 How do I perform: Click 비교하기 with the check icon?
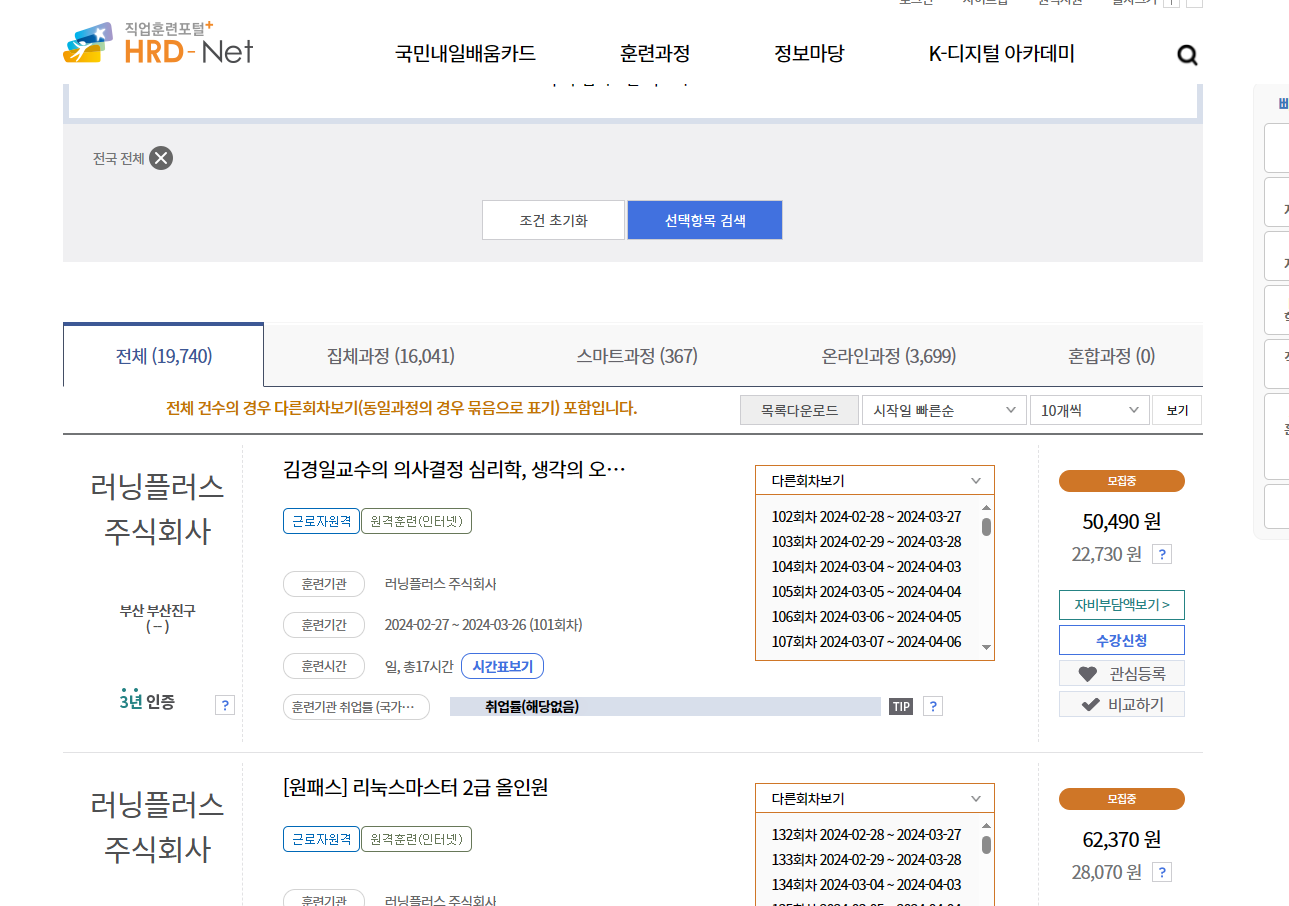point(1122,704)
